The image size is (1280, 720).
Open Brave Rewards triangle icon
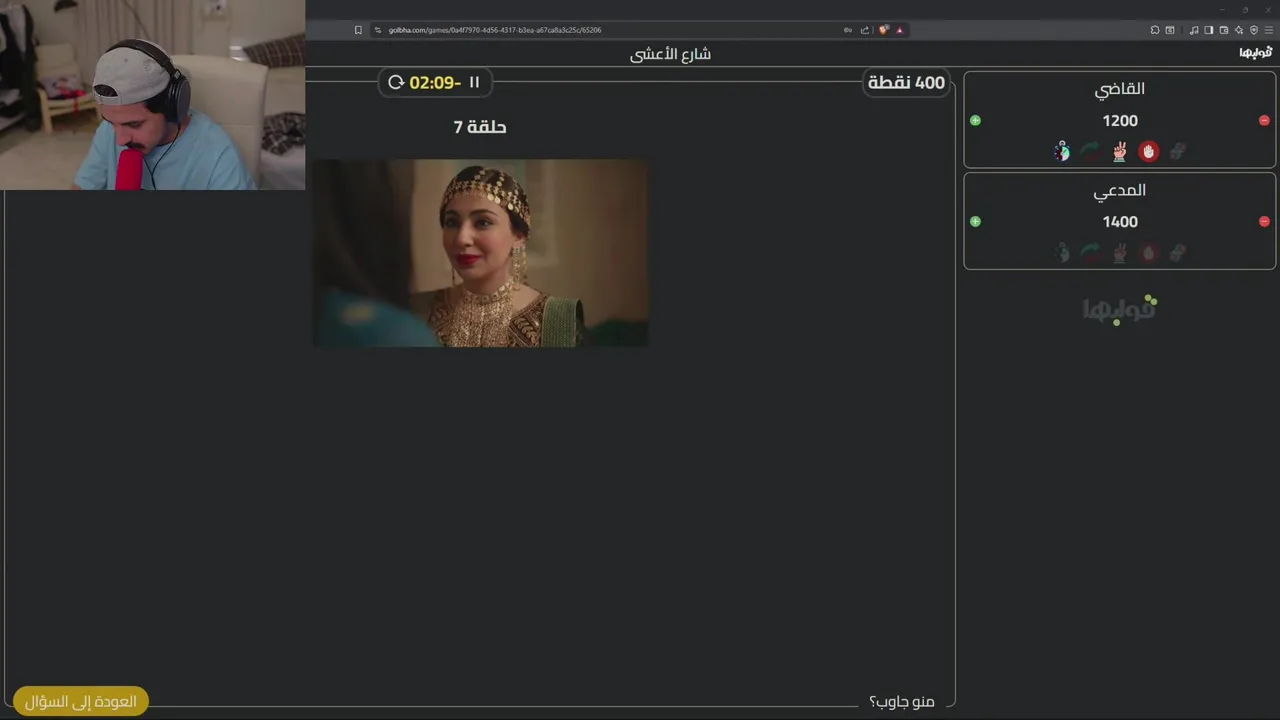(x=899, y=30)
